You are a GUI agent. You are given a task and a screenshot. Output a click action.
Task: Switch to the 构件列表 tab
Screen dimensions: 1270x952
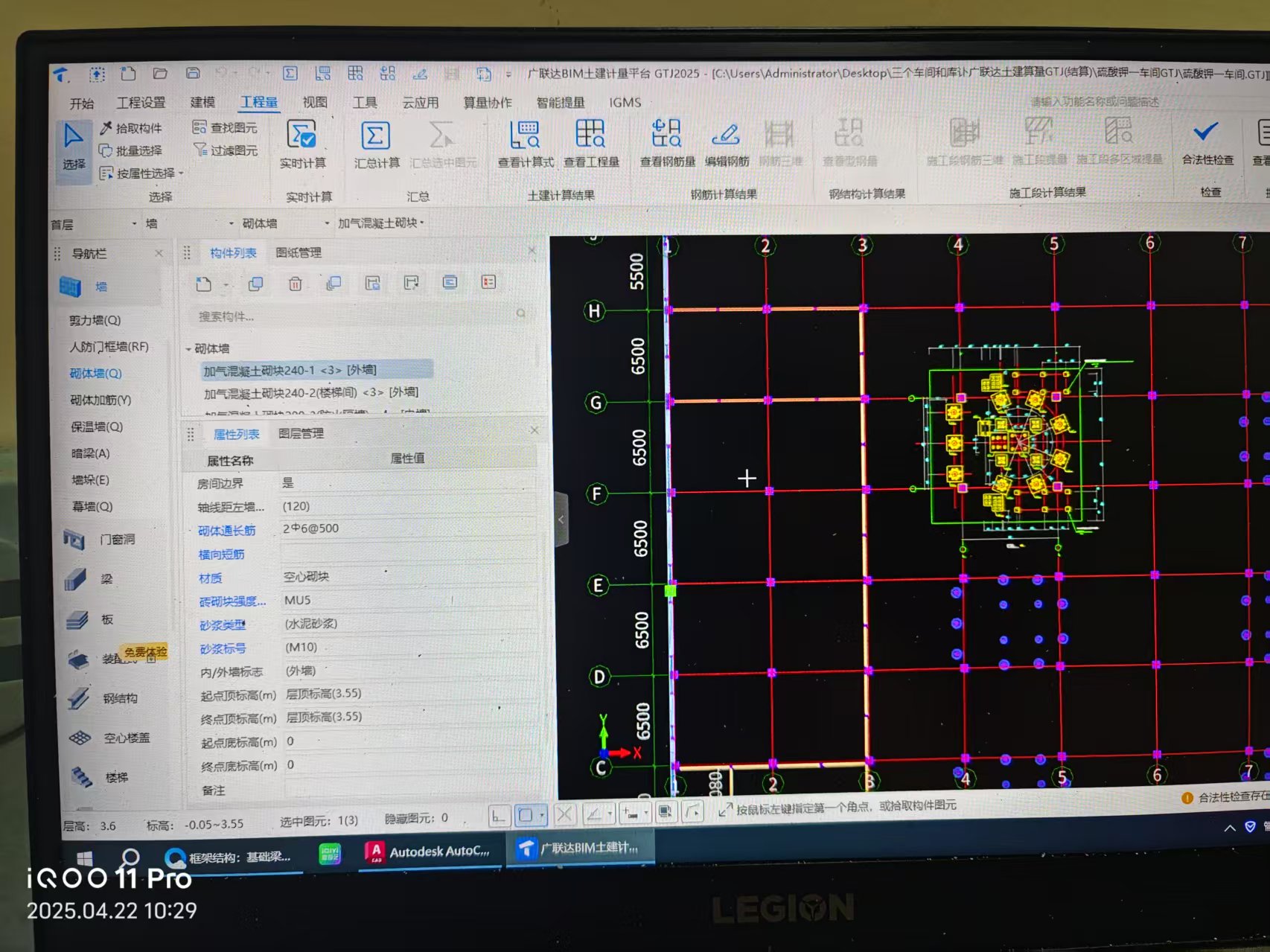pyautogui.click(x=233, y=253)
